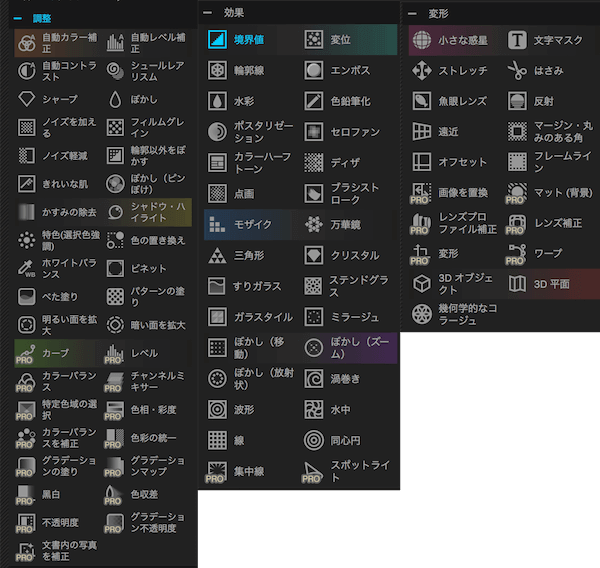Open the 小さな惑星 tiny planet item

coord(462,40)
